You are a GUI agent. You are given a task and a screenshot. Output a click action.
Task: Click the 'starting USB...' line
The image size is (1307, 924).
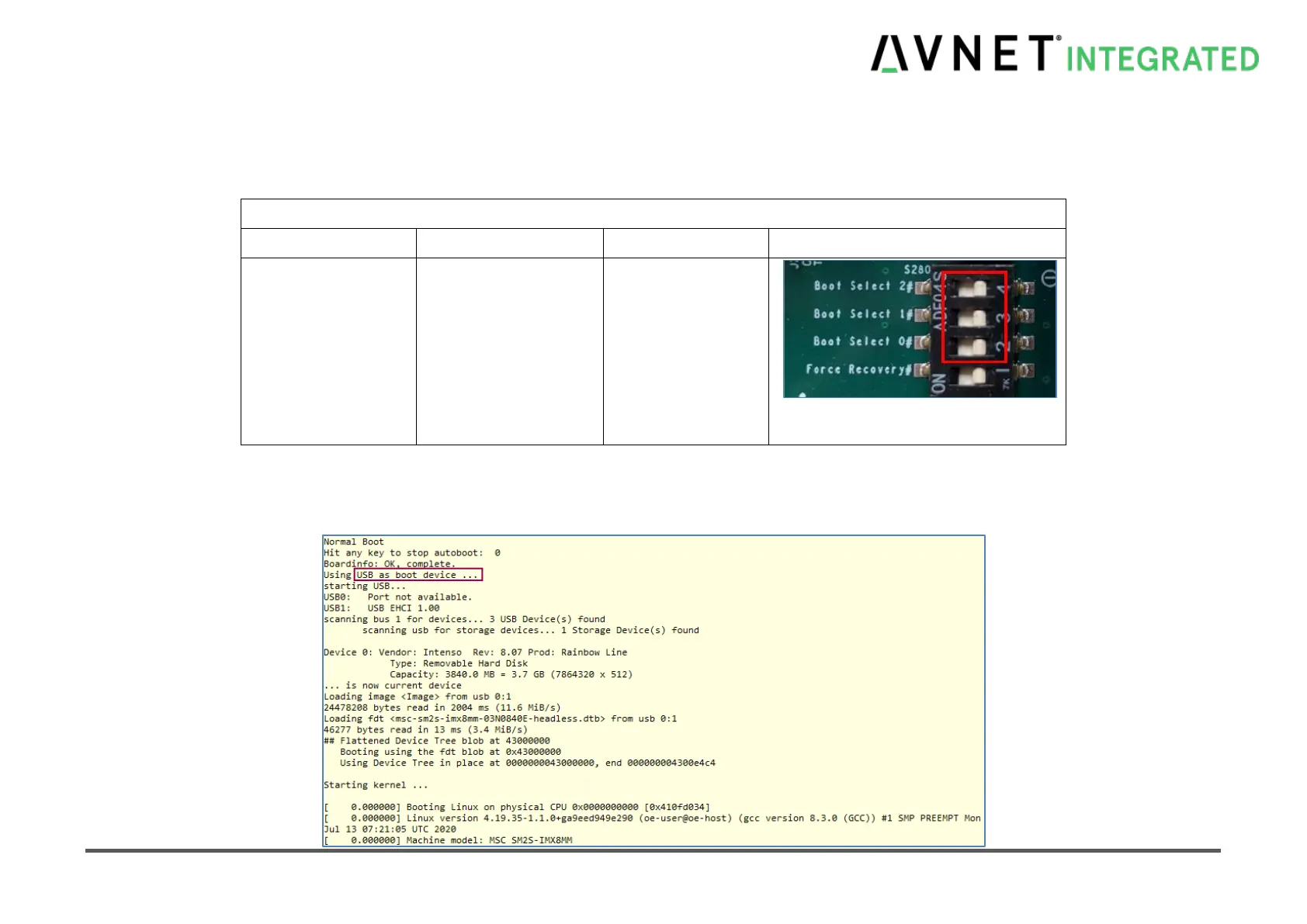[365, 586]
